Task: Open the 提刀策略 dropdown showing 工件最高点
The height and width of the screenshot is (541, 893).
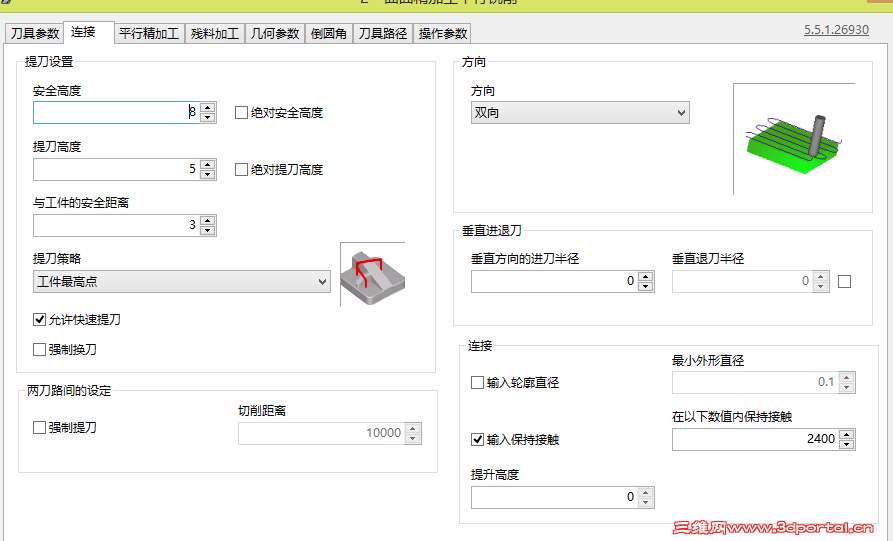Action: pos(182,281)
